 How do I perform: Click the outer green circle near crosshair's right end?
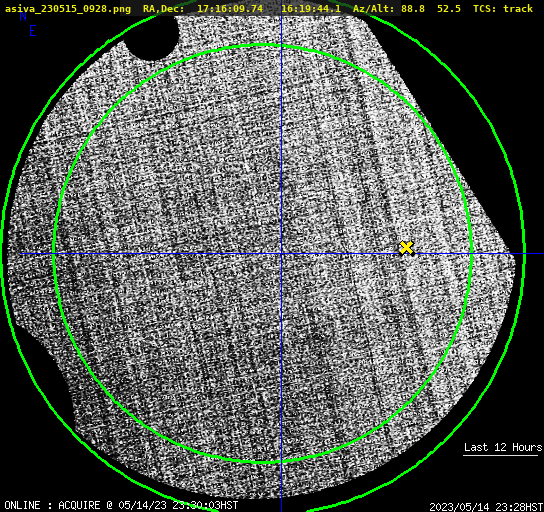click(x=523, y=254)
